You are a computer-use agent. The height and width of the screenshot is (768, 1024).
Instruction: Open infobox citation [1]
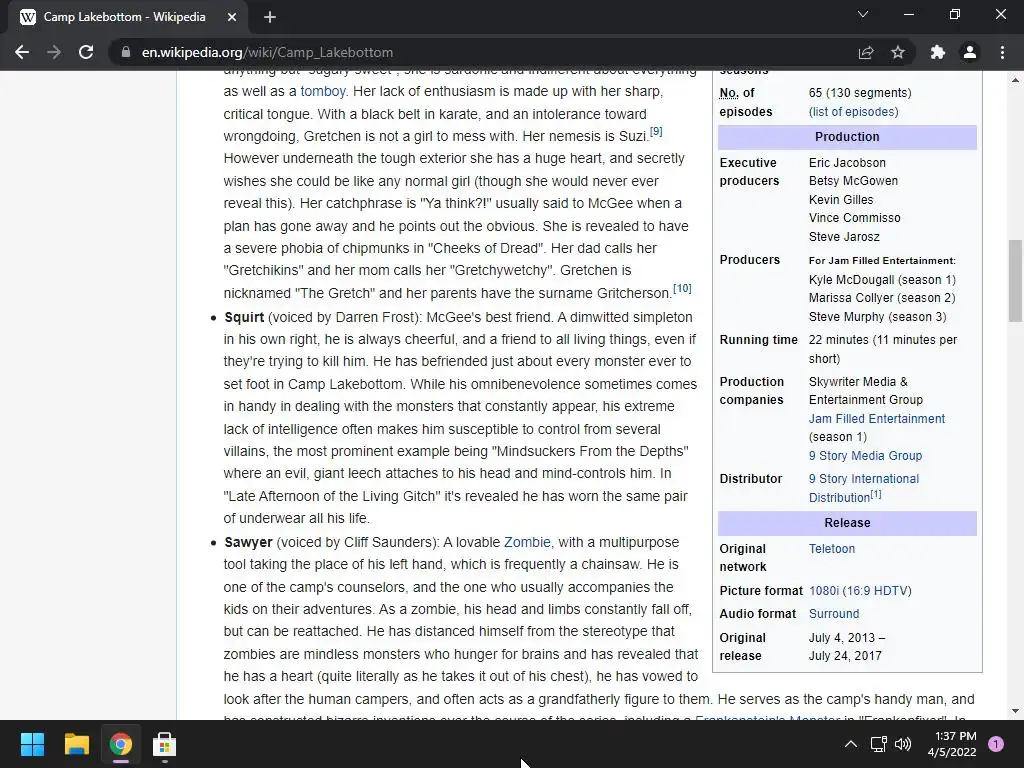click(x=876, y=494)
